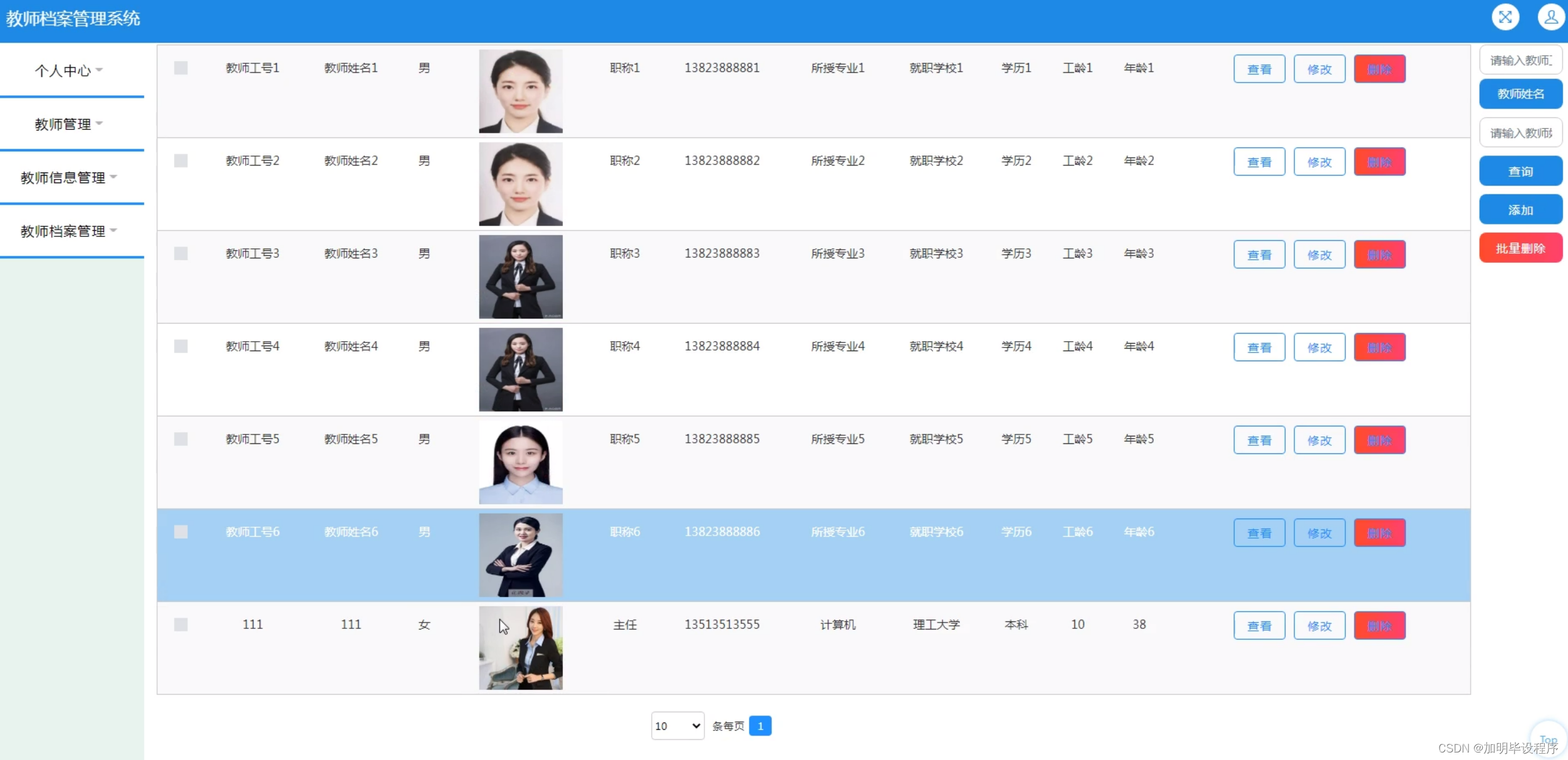Click the Top scroll-to-top button

(x=1547, y=739)
